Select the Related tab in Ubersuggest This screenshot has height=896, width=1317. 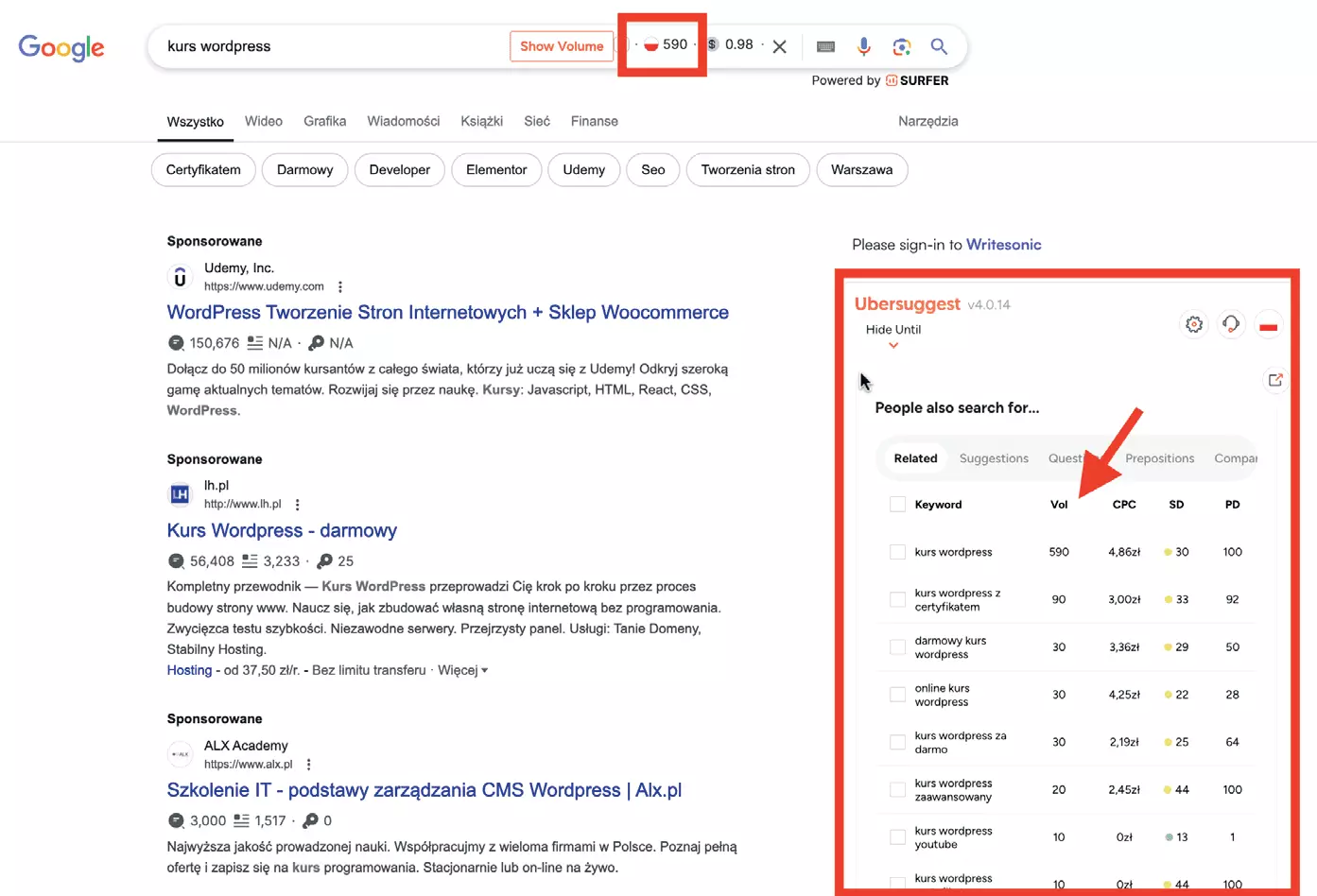915,458
